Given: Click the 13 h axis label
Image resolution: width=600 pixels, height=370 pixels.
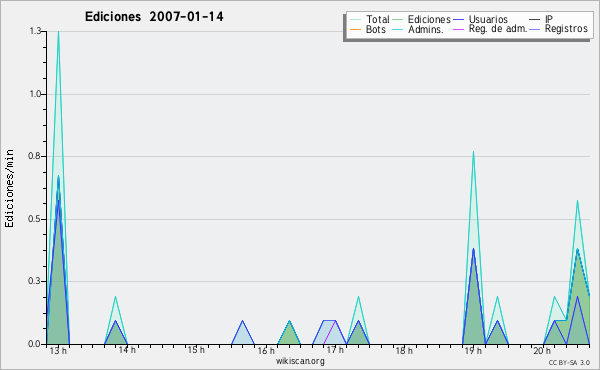Looking at the screenshot, I should click(58, 350).
